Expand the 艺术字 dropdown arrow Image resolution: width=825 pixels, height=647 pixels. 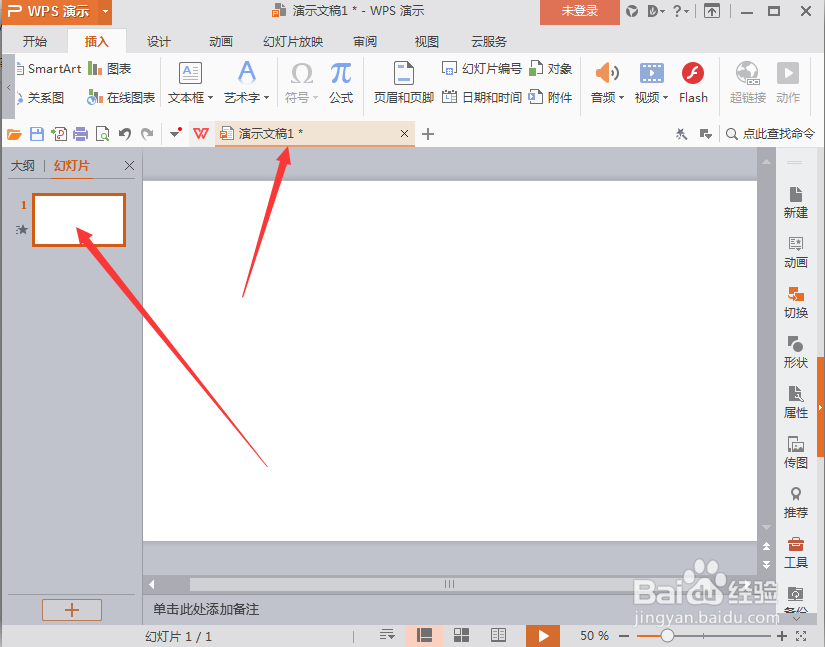point(267,98)
